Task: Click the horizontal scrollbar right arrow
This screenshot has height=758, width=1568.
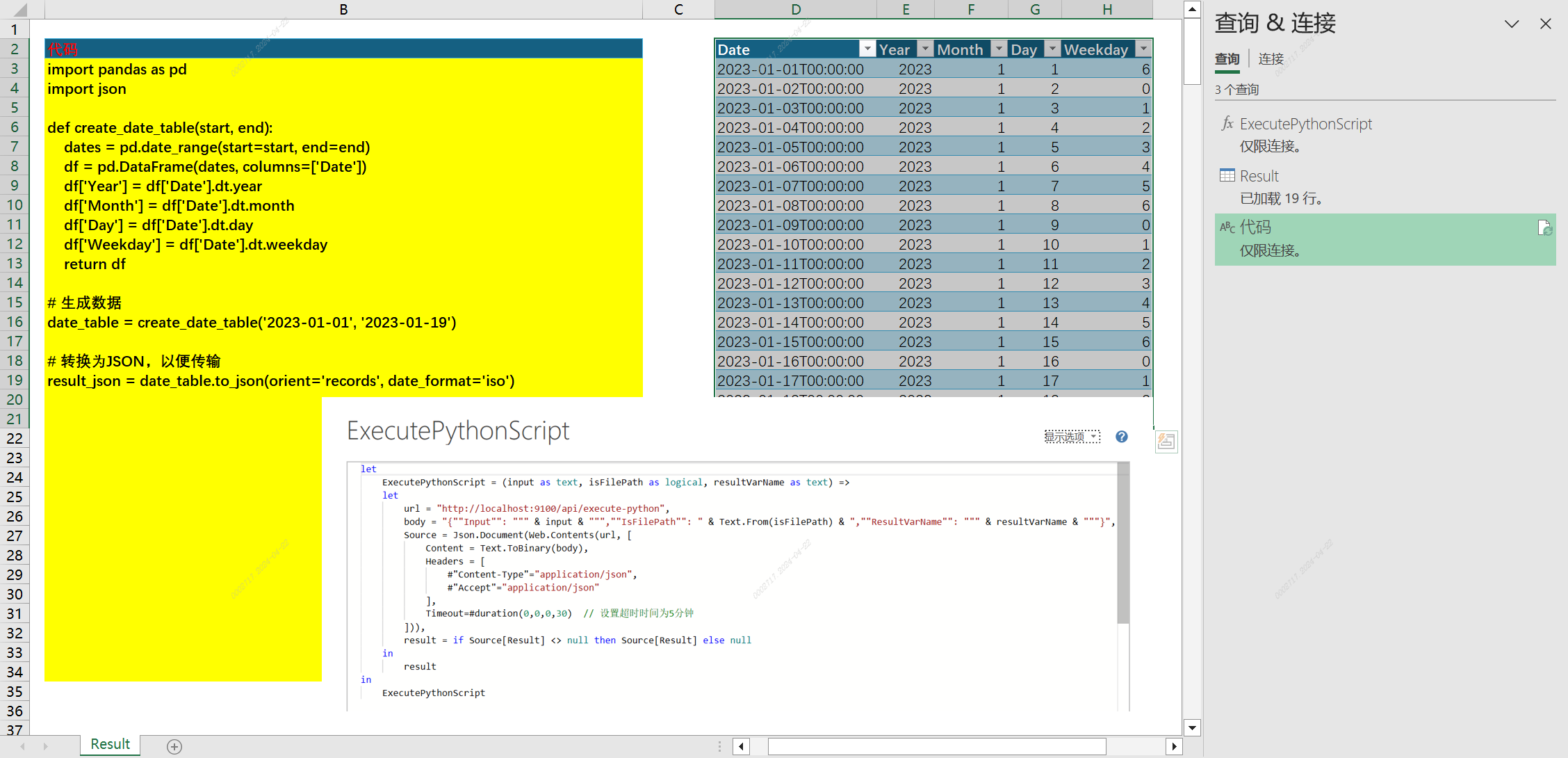Action: [1174, 746]
